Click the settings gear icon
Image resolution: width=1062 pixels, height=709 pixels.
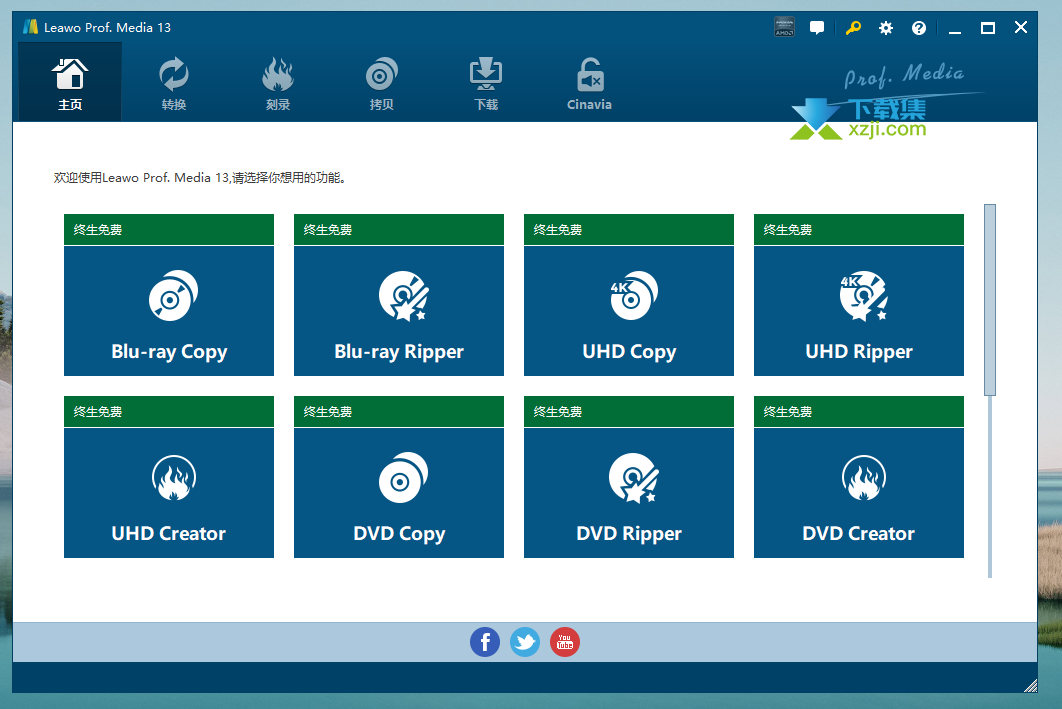click(886, 28)
